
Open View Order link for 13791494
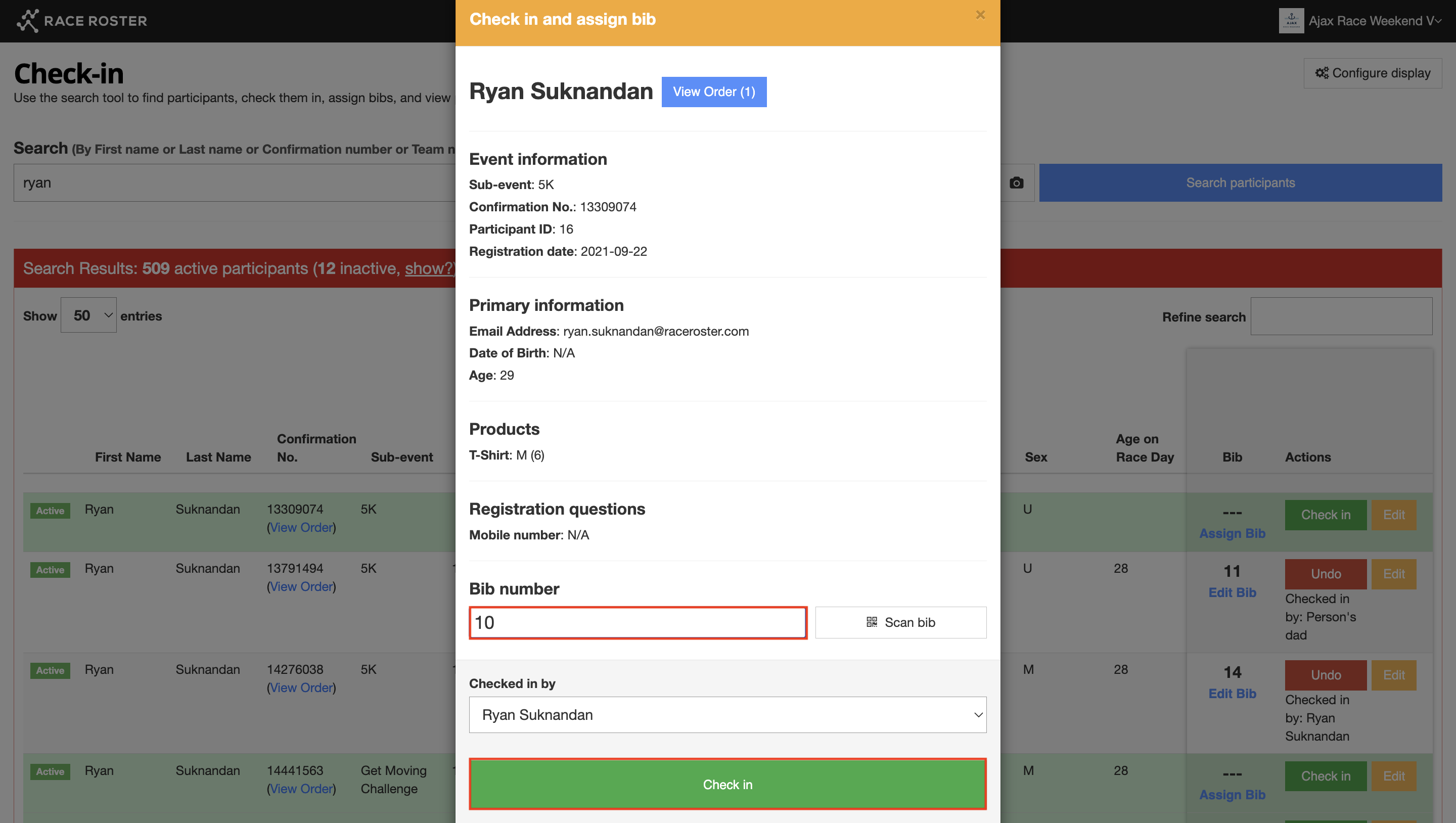coord(301,587)
